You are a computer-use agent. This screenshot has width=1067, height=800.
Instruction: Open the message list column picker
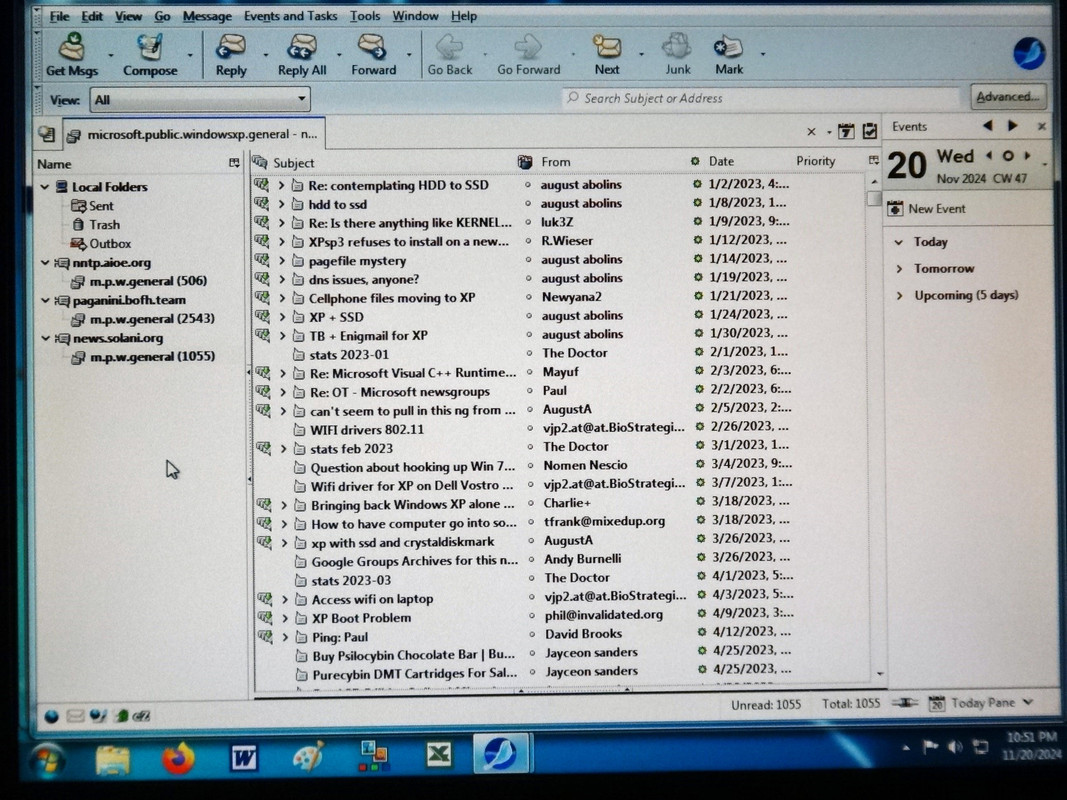pos(874,161)
